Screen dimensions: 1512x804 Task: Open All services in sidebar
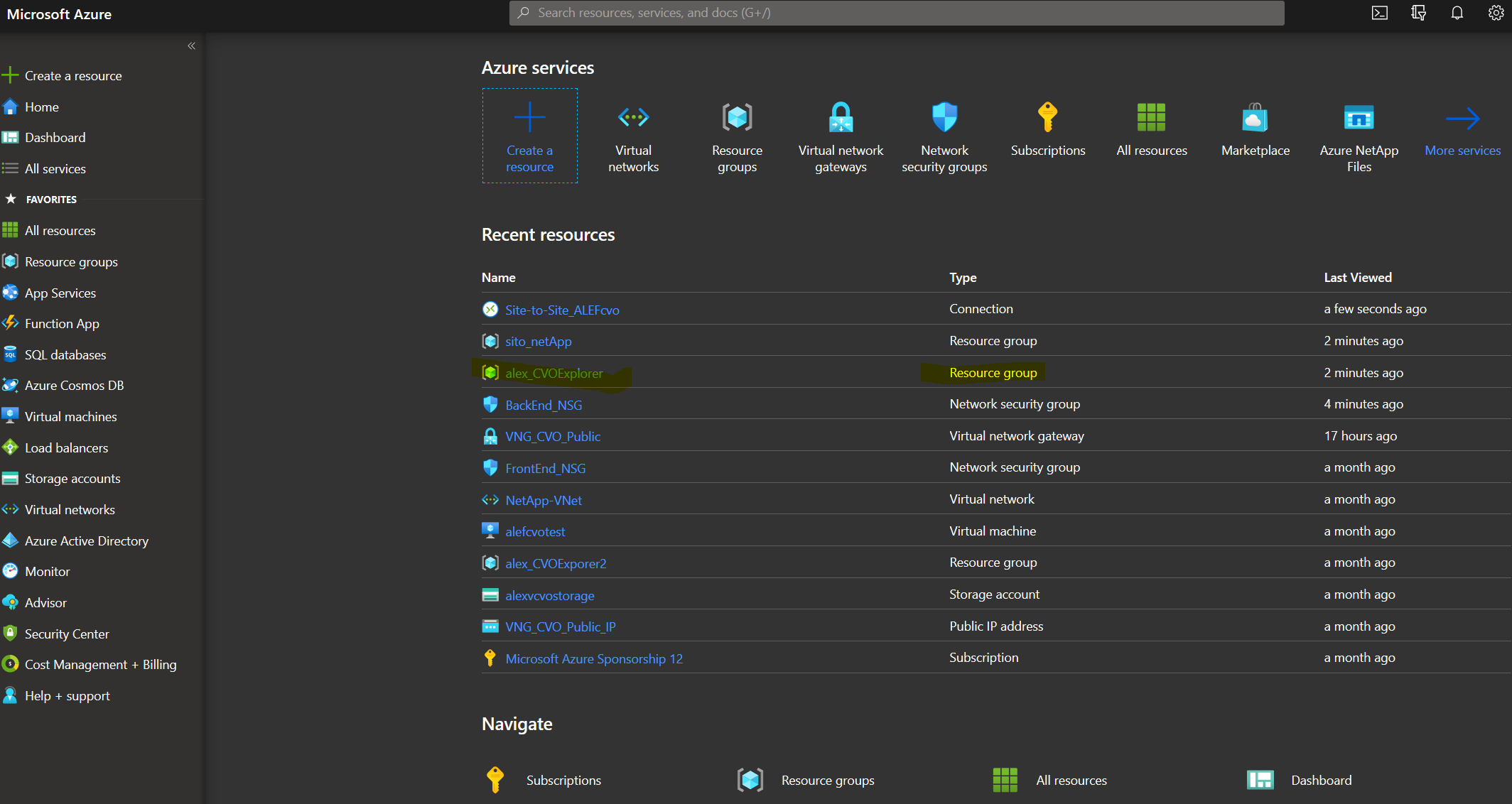coord(55,168)
